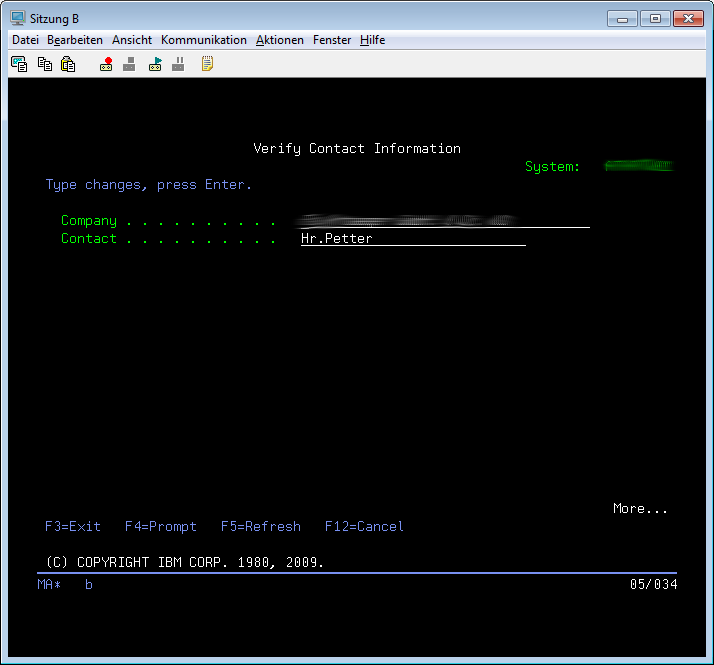Open the Ansicht menu

(132, 40)
